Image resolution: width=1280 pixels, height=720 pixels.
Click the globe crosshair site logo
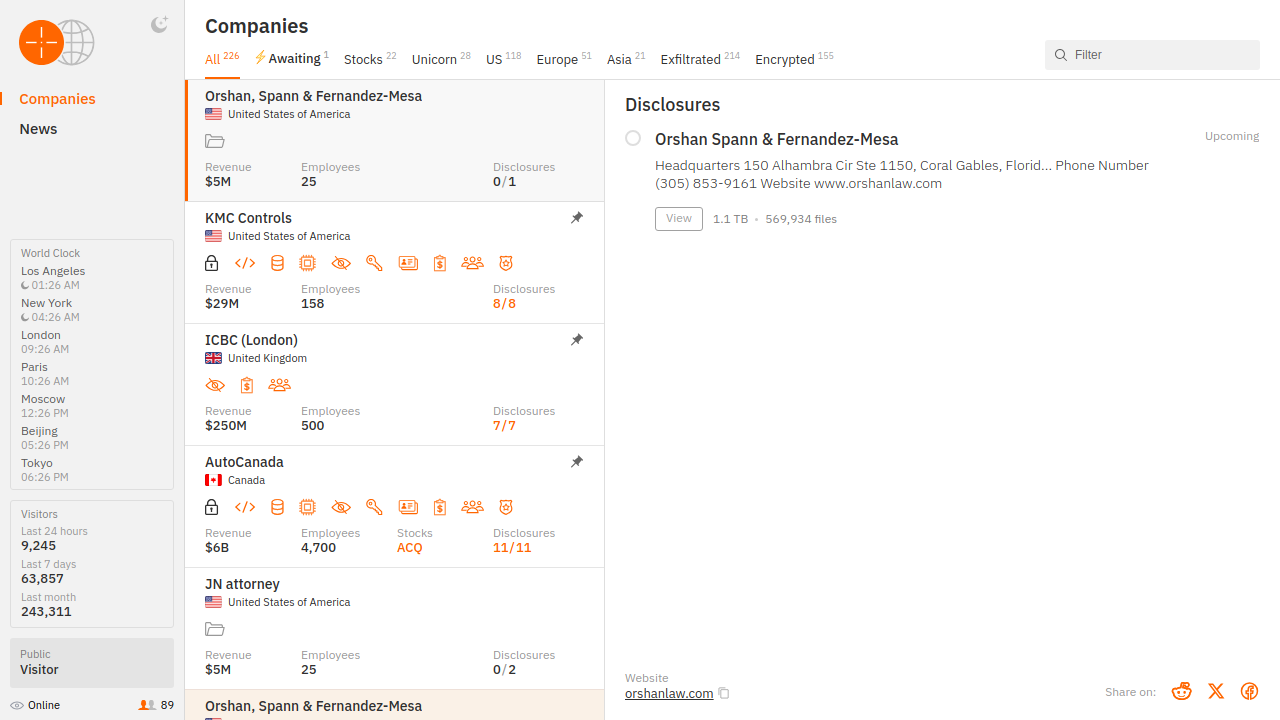(57, 43)
